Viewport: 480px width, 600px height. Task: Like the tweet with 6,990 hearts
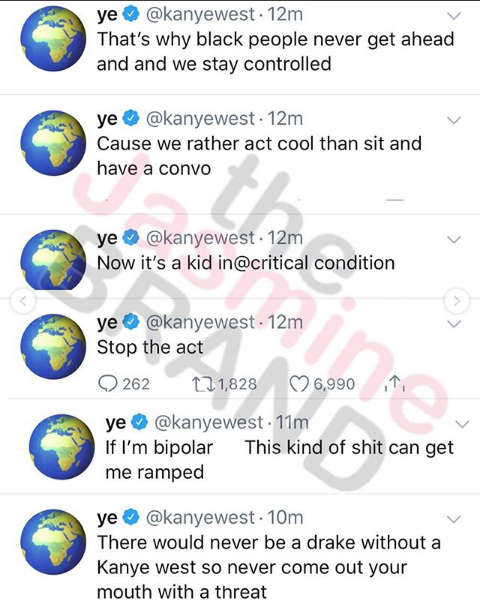click(x=299, y=383)
